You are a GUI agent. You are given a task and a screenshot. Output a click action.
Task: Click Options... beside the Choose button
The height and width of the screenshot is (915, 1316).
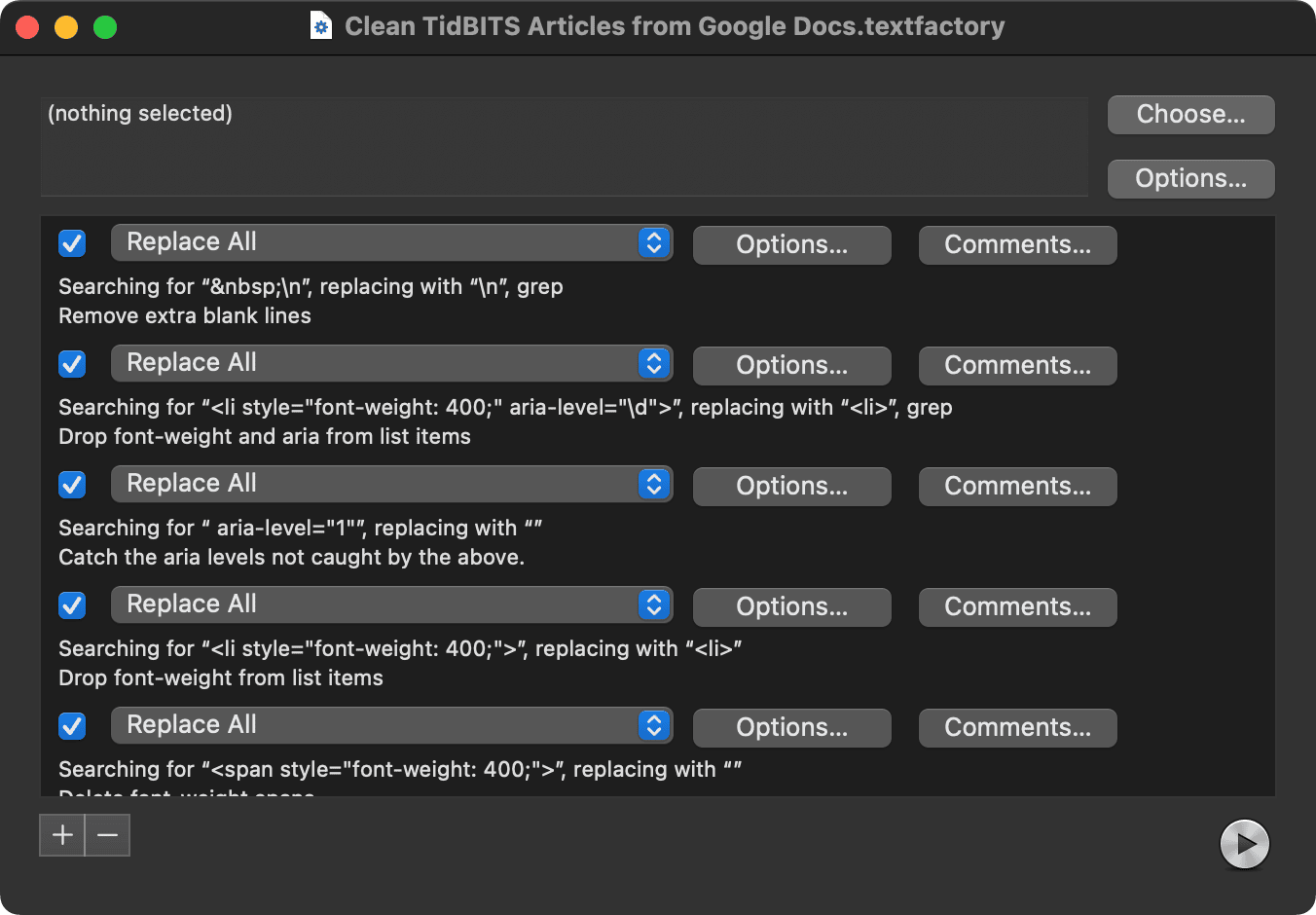click(x=1190, y=178)
